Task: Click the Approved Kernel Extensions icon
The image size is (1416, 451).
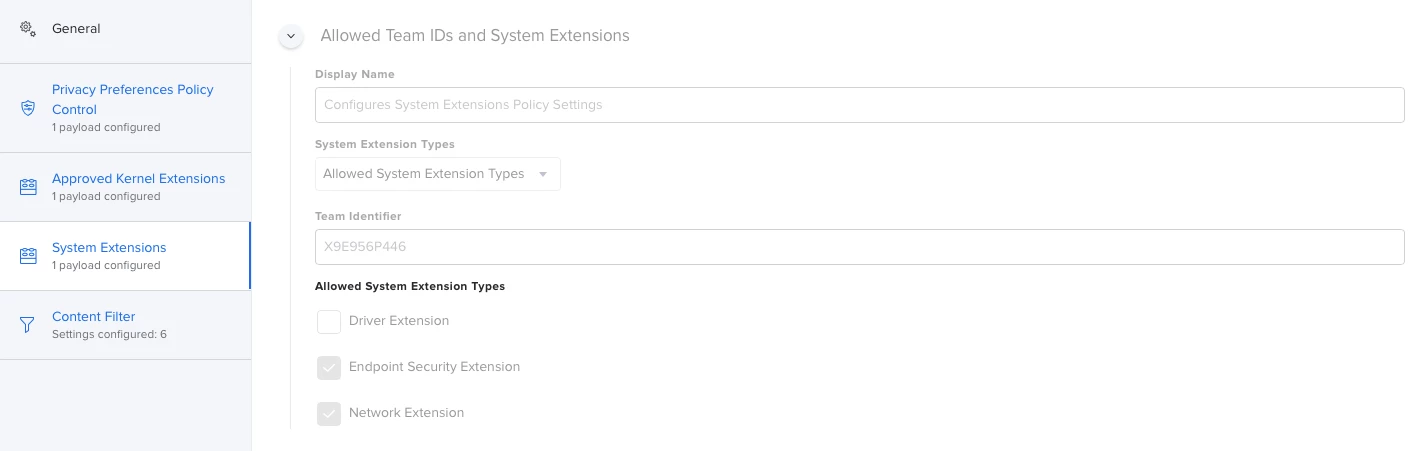Action: tap(28, 187)
